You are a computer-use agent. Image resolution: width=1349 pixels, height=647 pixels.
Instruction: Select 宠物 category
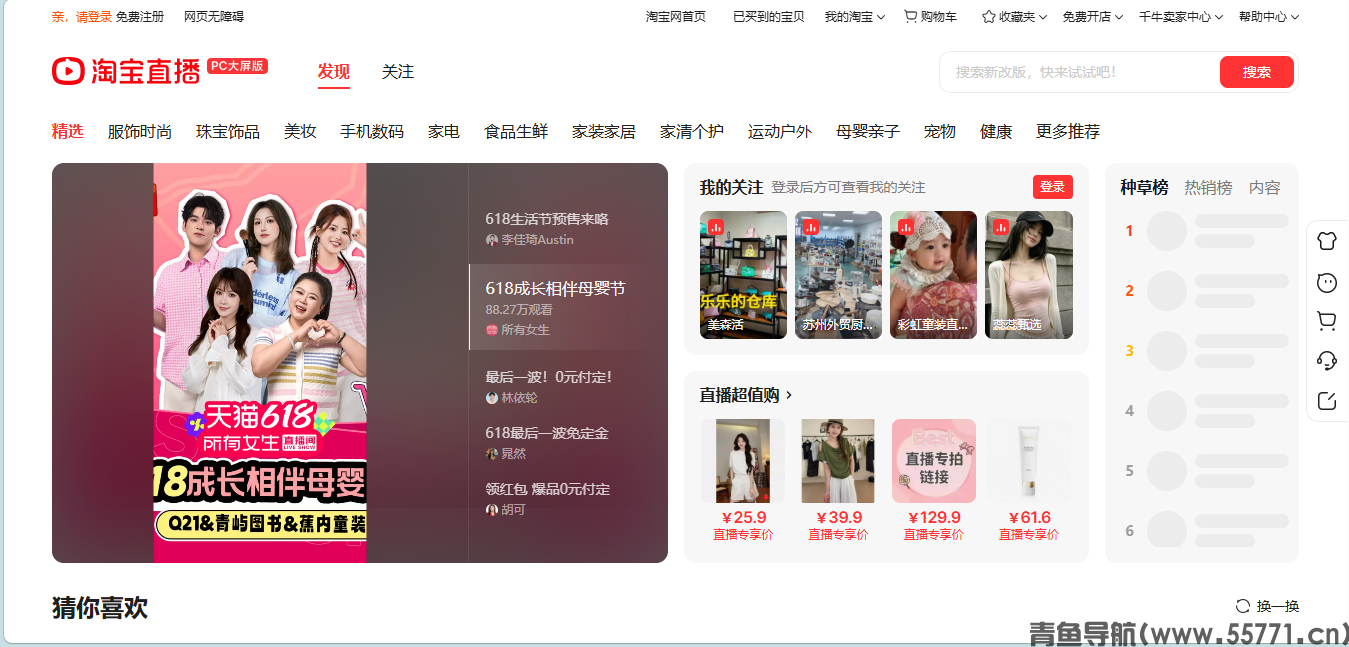click(x=940, y=132)
